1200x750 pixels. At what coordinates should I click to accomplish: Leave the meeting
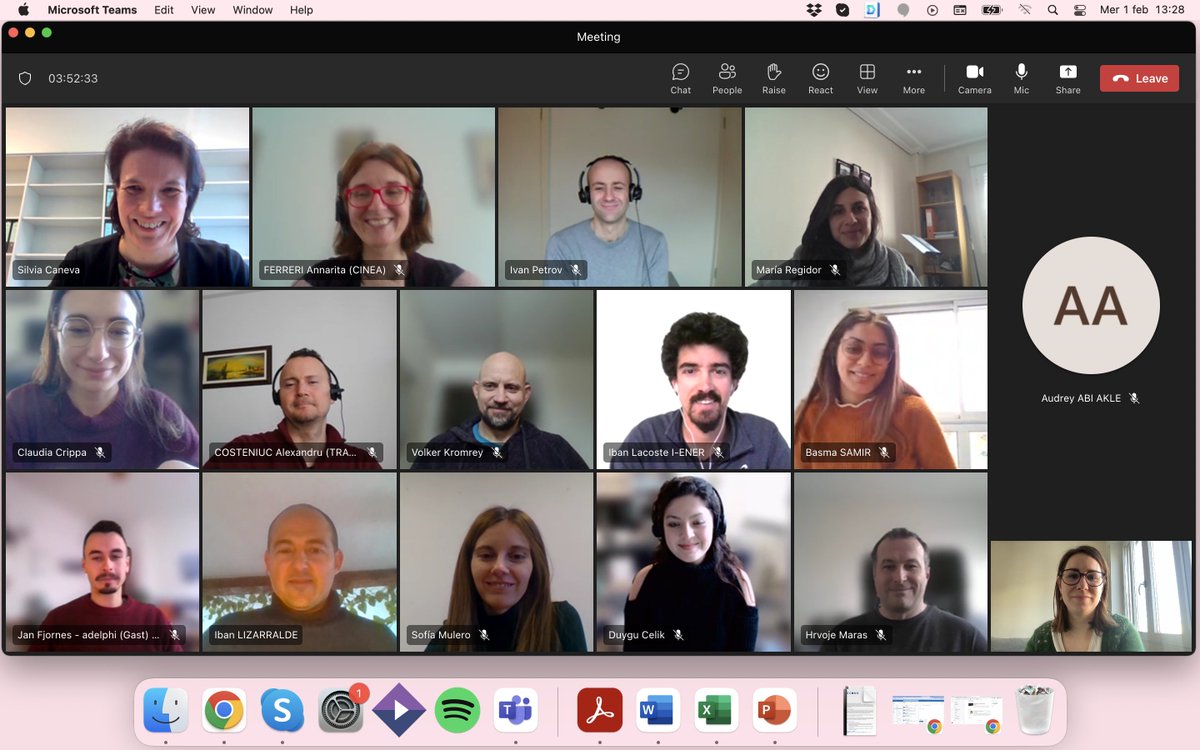(x=1139, y=78)
